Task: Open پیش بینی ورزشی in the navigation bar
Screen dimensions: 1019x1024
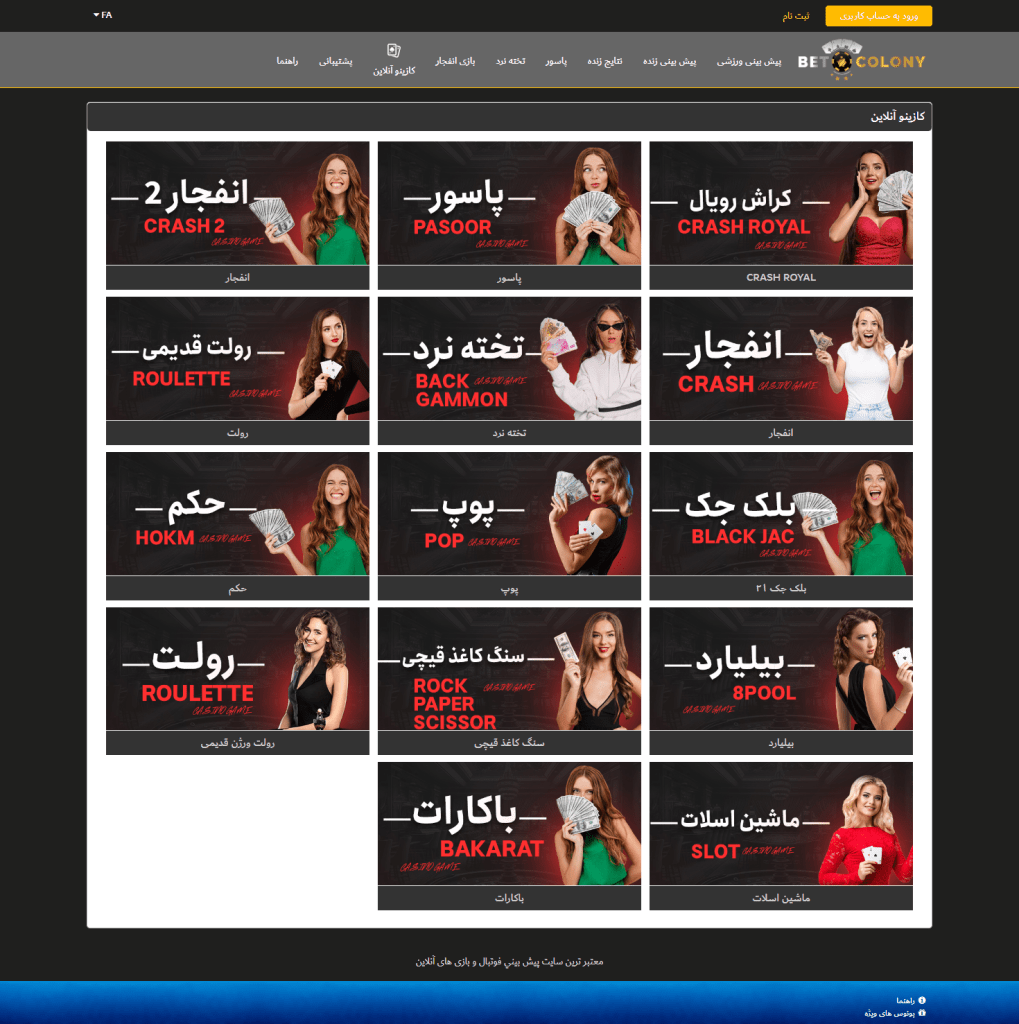Action: tap(749, 61)
